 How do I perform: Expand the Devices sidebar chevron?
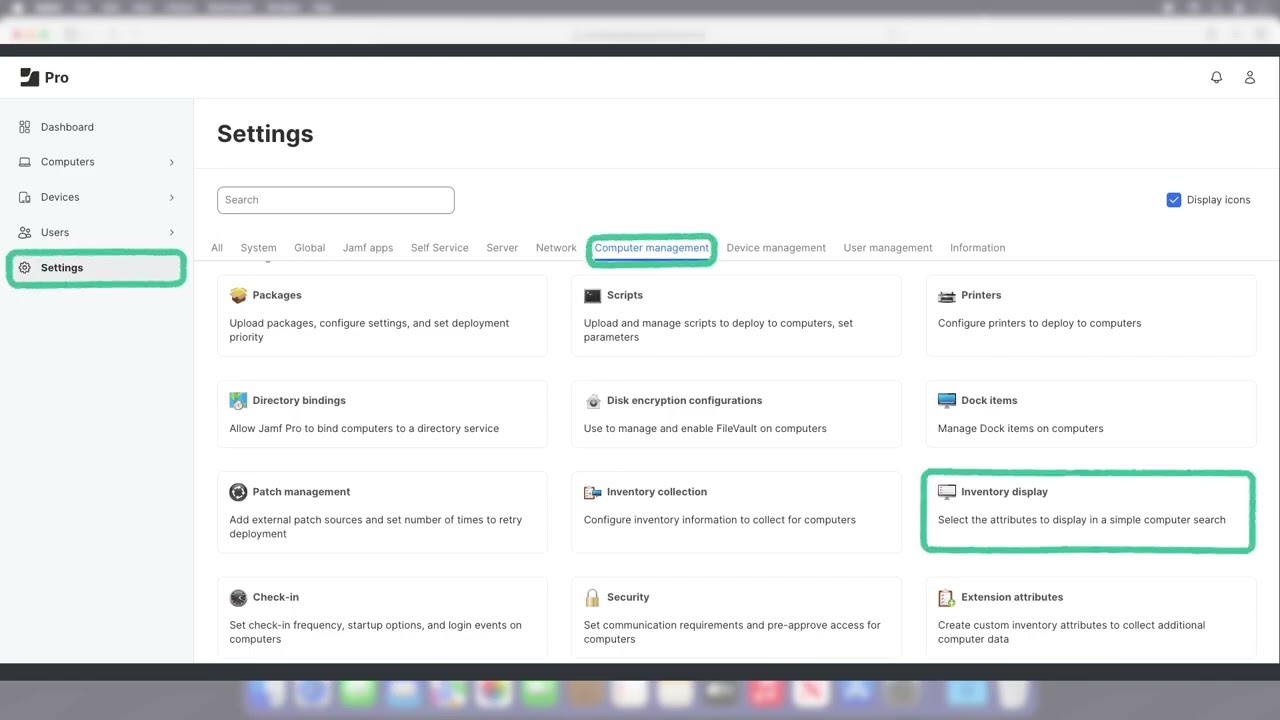coord(171,197)
